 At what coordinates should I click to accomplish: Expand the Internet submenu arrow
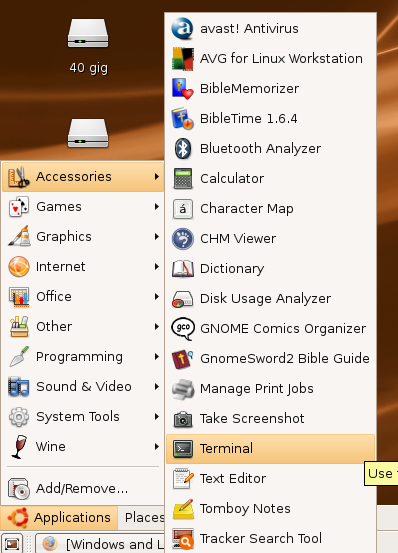coord(157,266)
